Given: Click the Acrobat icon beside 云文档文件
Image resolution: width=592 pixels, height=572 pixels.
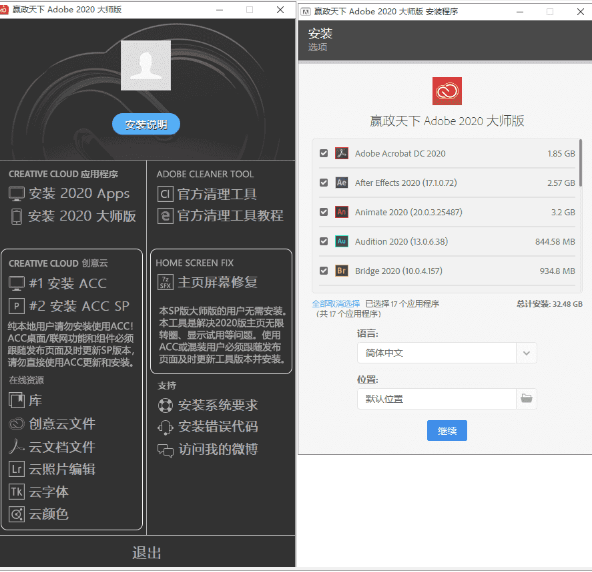Looking at the screenshot, I should pos(17,446).
